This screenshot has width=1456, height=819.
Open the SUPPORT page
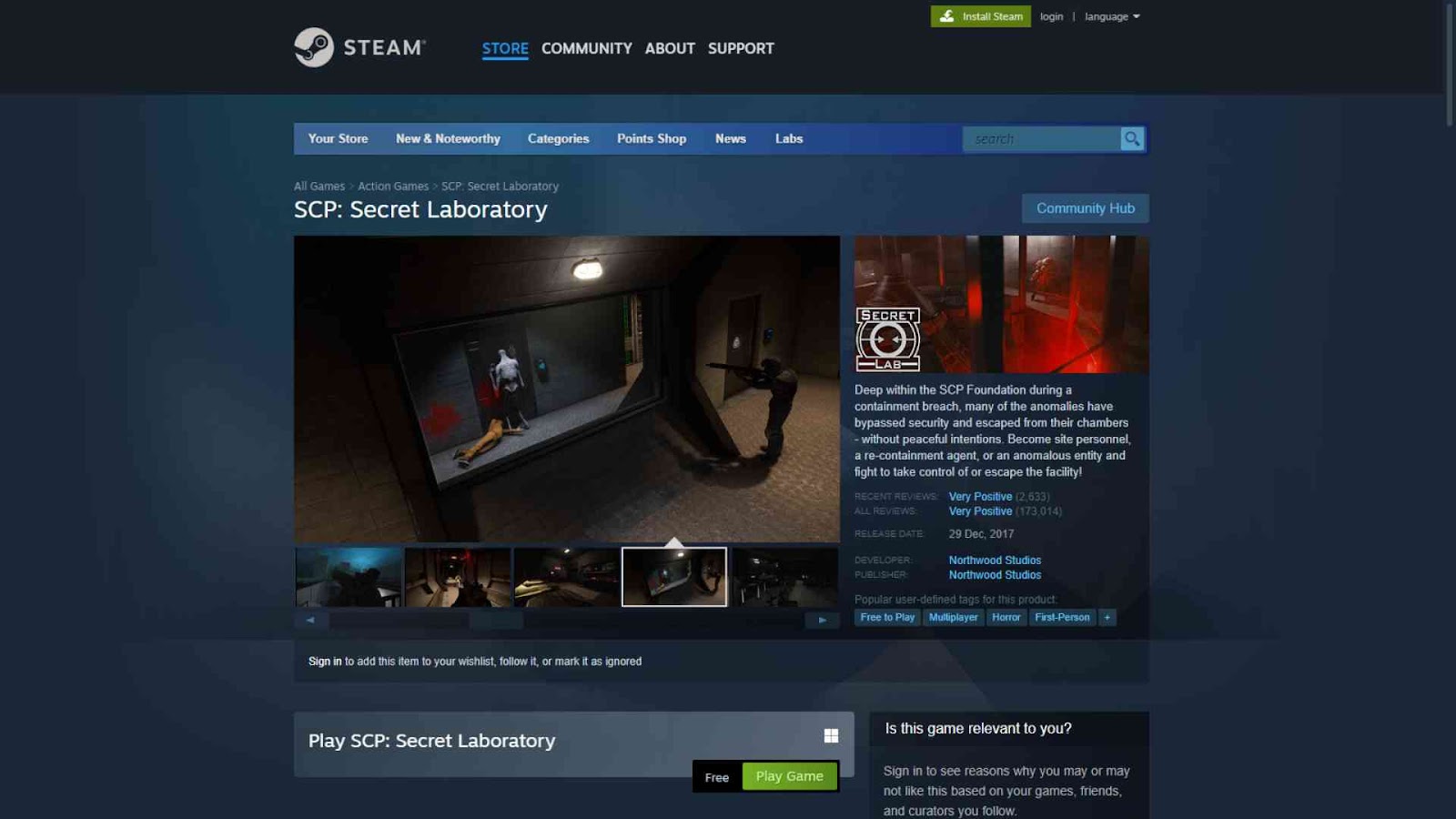pyautogui.click(x=741, y=48)
